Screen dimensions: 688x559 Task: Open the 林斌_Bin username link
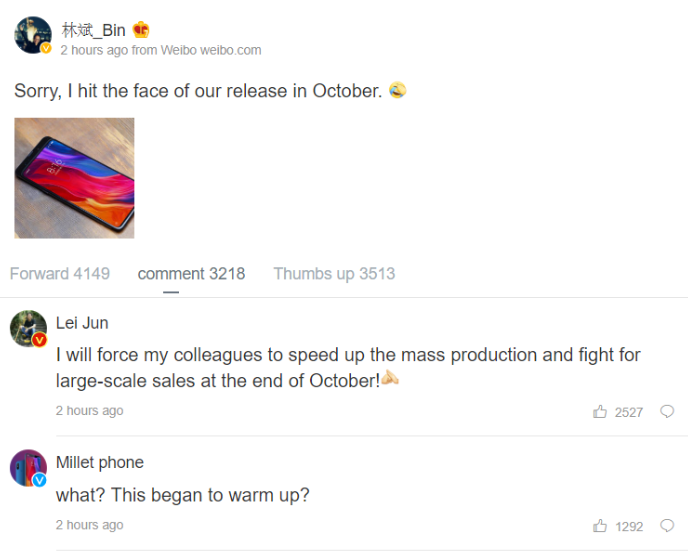94,30
